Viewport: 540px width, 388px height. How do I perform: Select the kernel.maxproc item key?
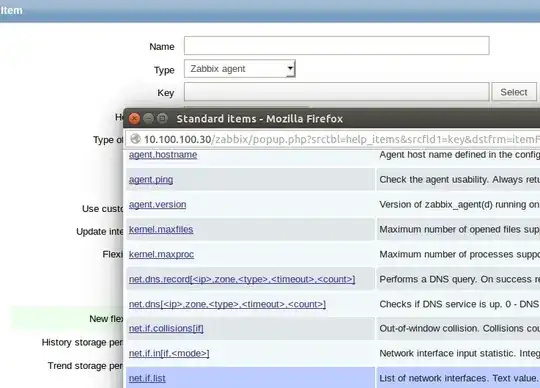click(161, 254)
